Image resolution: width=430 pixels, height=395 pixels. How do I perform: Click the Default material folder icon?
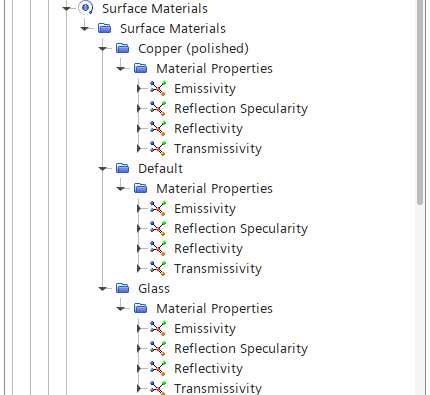(x=123, y=168)
